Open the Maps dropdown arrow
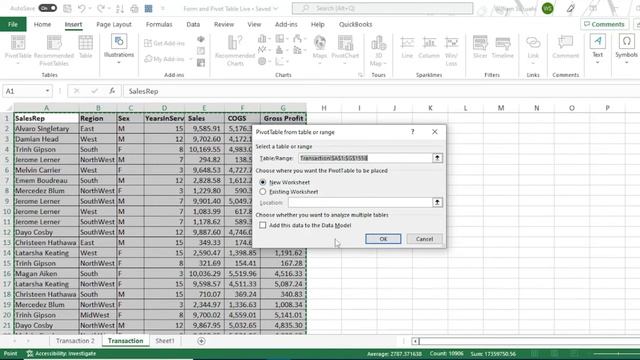 click(320, 63)
